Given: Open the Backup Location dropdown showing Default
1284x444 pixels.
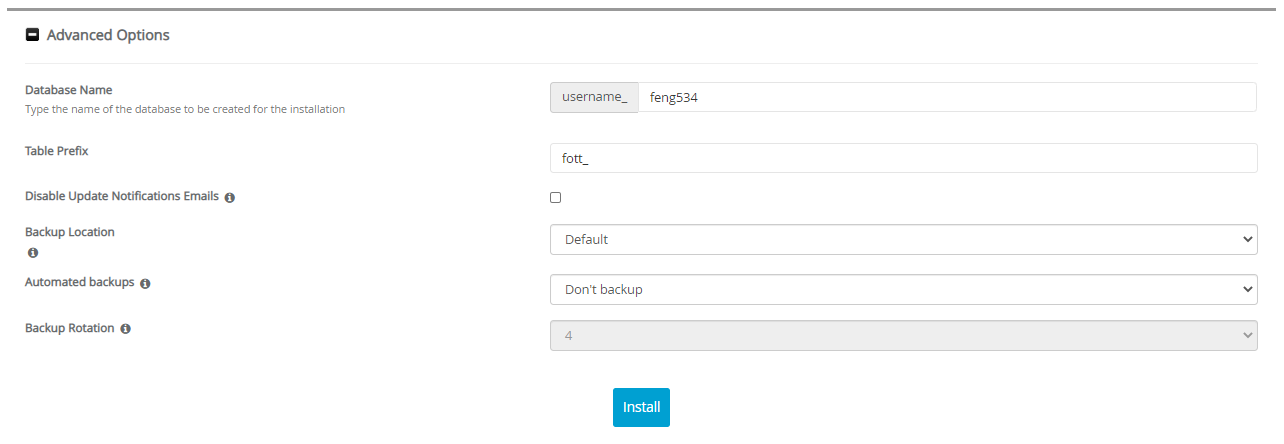Looking at the screenshot, I should pyautogui.click(x=903, y=240).
